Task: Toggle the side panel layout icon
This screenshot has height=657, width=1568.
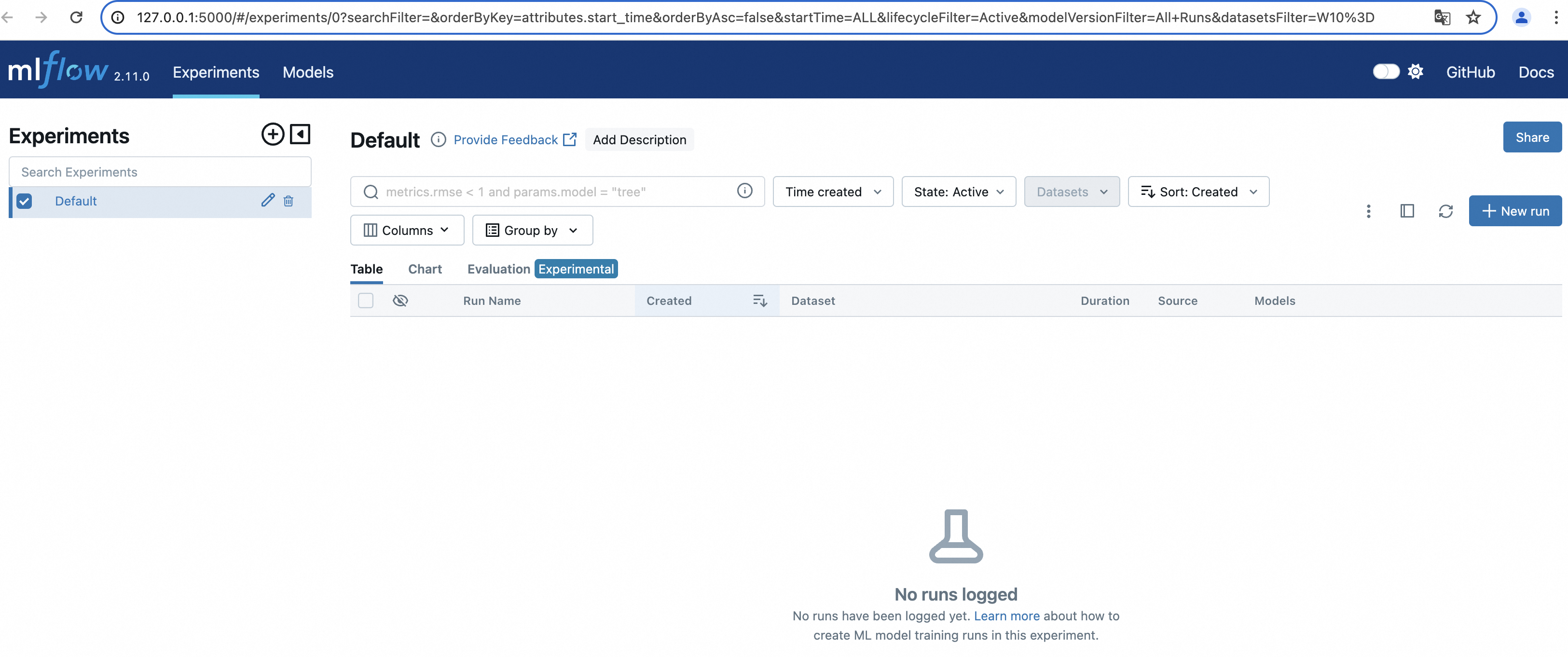Action: point(1407,211)
